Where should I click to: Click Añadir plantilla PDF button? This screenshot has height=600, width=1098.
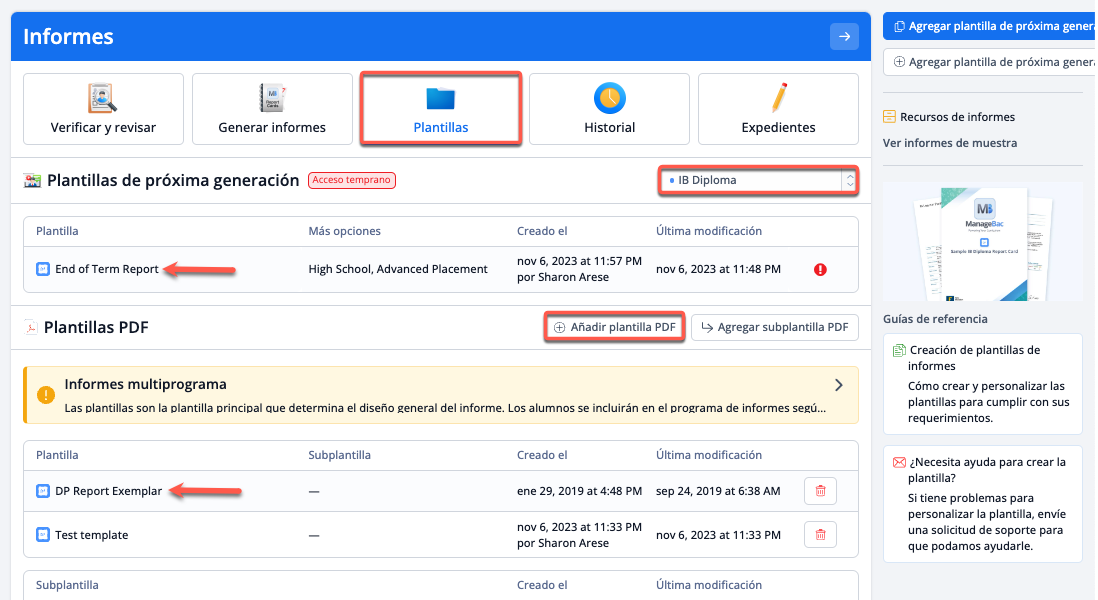(615, 327)
